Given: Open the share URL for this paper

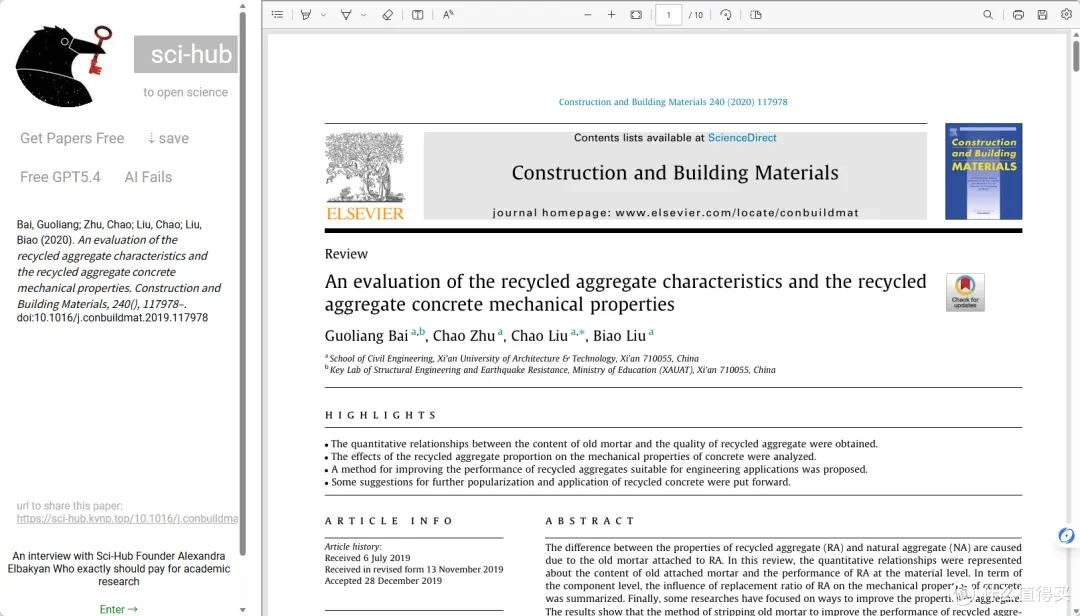Looking at the screenshot, I should [x=127, y=518].
